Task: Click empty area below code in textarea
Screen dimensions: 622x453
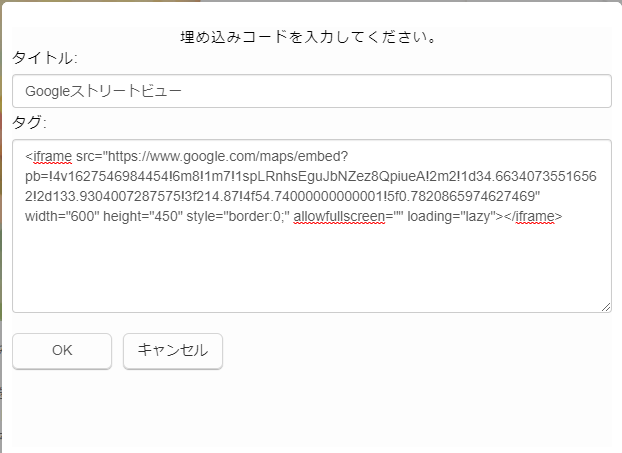Action: pyautogui.click(x=312, y=268)
